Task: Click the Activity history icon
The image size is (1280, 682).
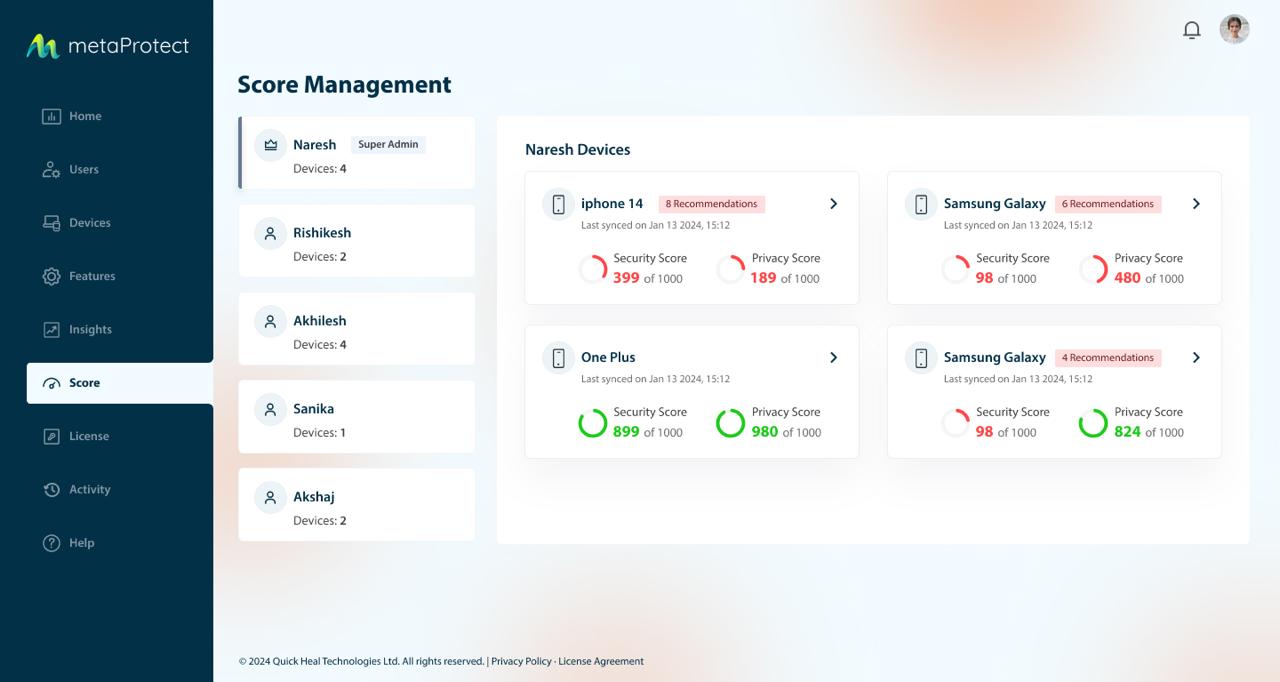Action: pos(51,490)
